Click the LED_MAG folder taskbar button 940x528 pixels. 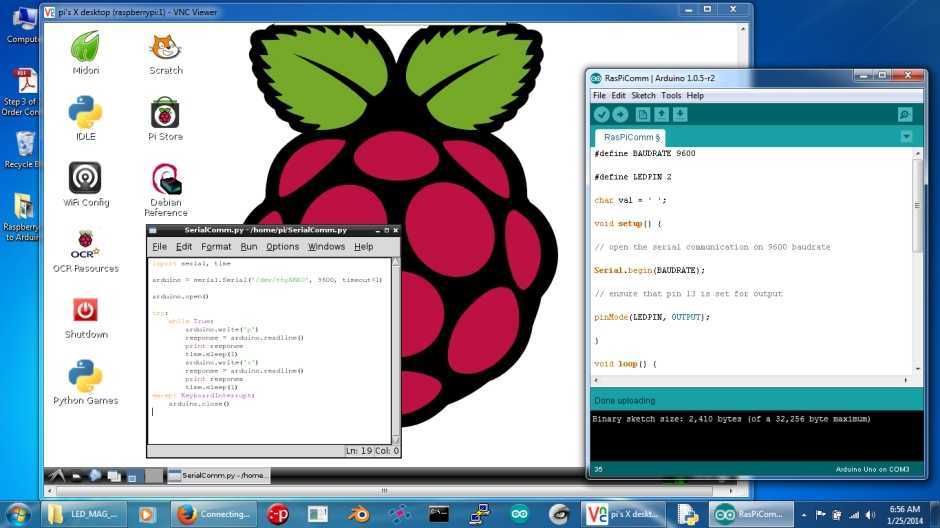[x=83, y=514]
